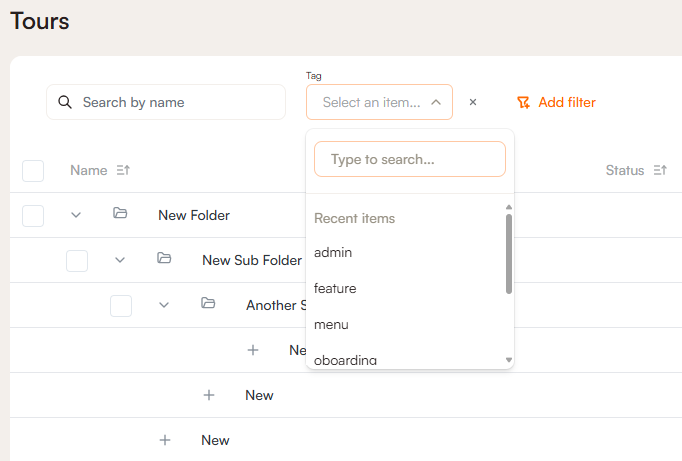This screenshot has height=461, width=682.
Task: Click the Another subfolder folder icon
Action: (x=208, y=304)
